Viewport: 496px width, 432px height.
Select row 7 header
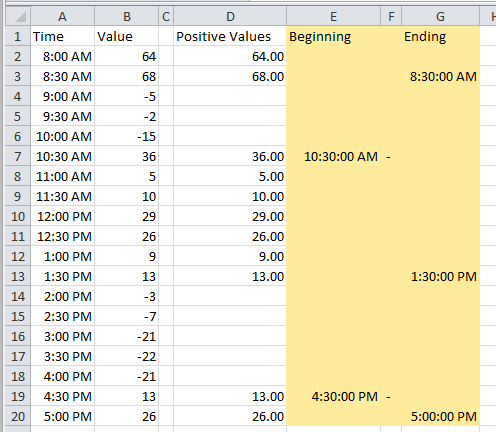point(18,156)
